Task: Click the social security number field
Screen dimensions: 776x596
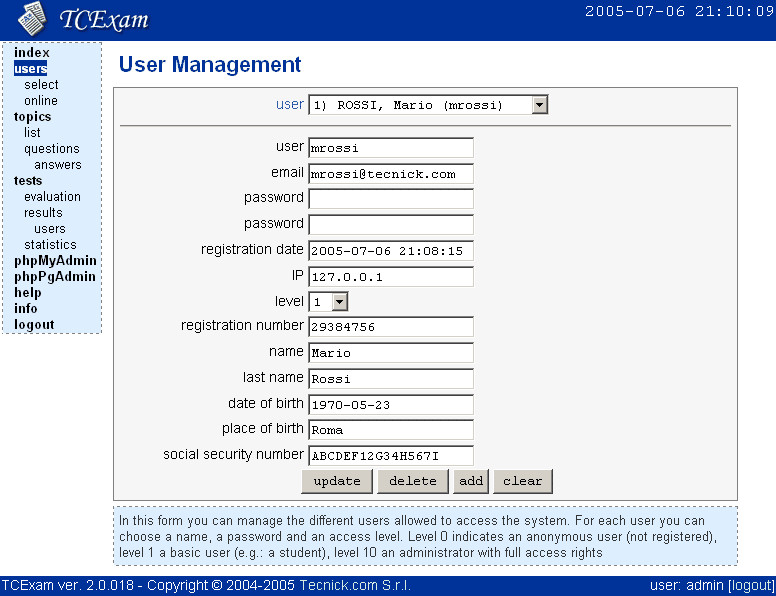Action: click(390, 456)
